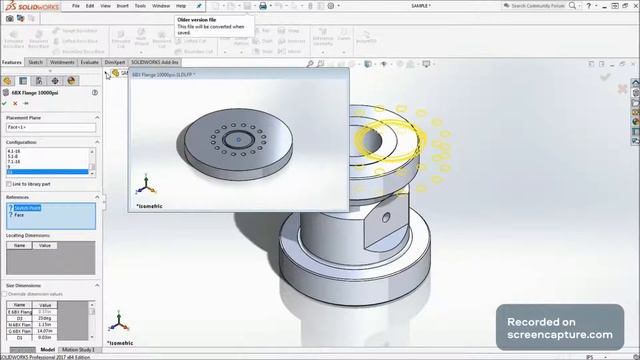The image size is (640, 360).
Task: Switch to the Motion Study 1 tab
Action: [78, 350]
